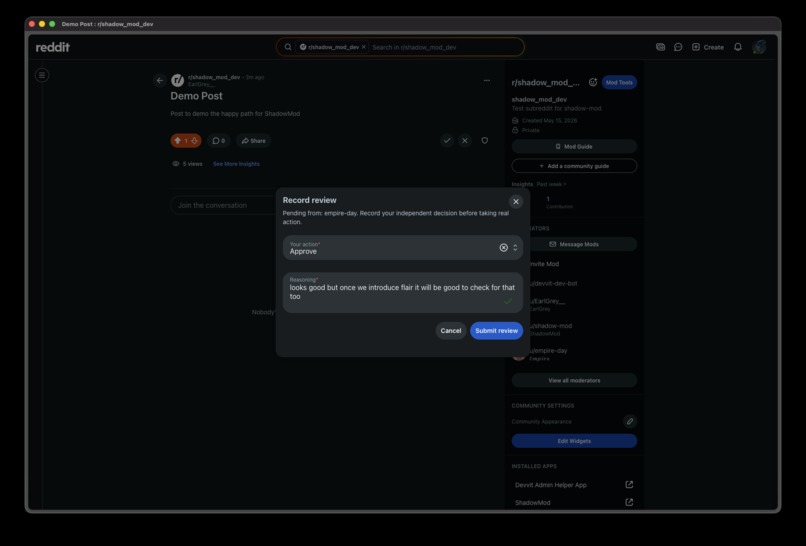This screenshot has height=546, width=806.
Task: Open the Your action dropdown
Action: click(402, 248)
